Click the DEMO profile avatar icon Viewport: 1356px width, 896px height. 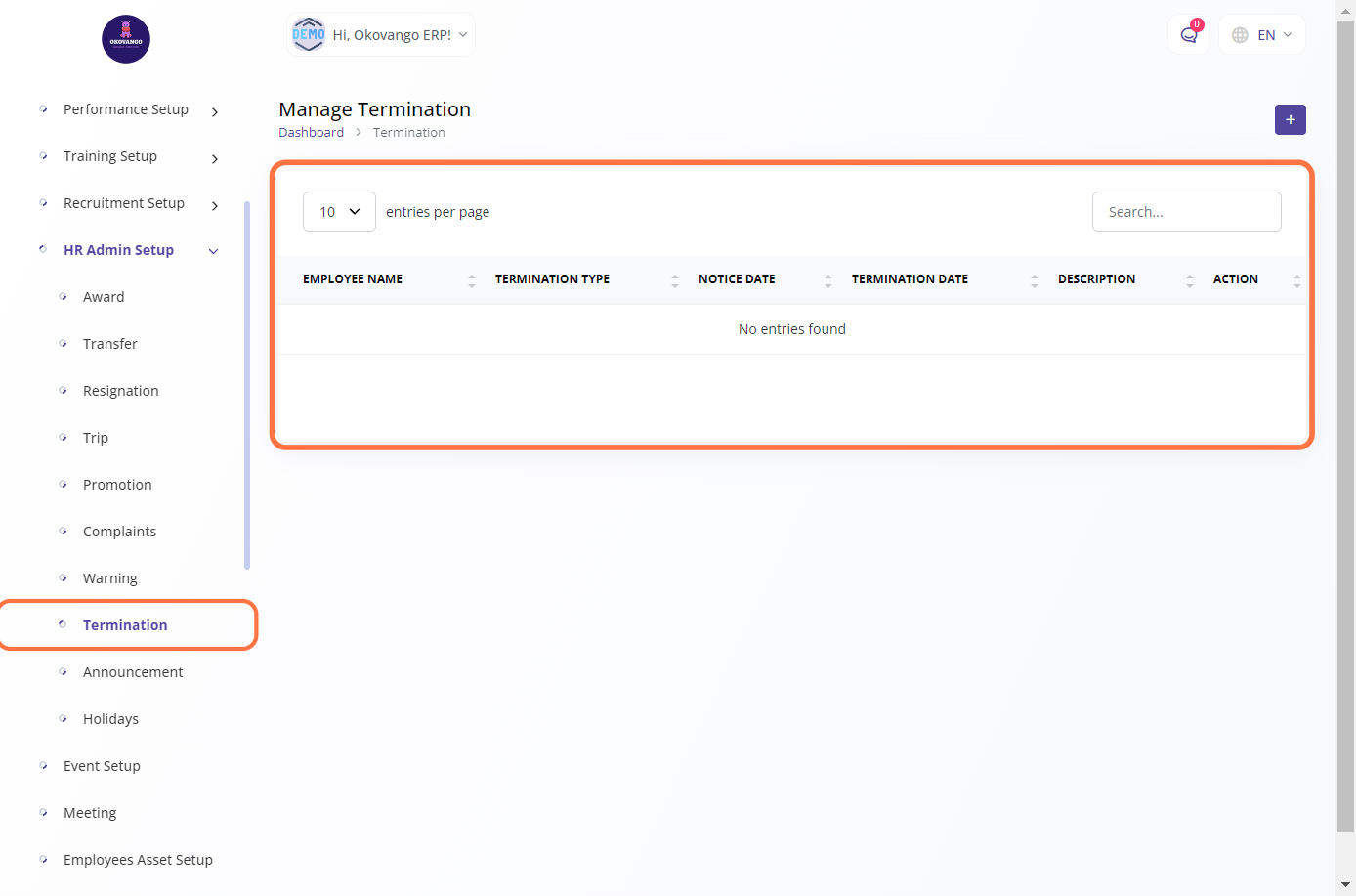click(x=309, y=34)
